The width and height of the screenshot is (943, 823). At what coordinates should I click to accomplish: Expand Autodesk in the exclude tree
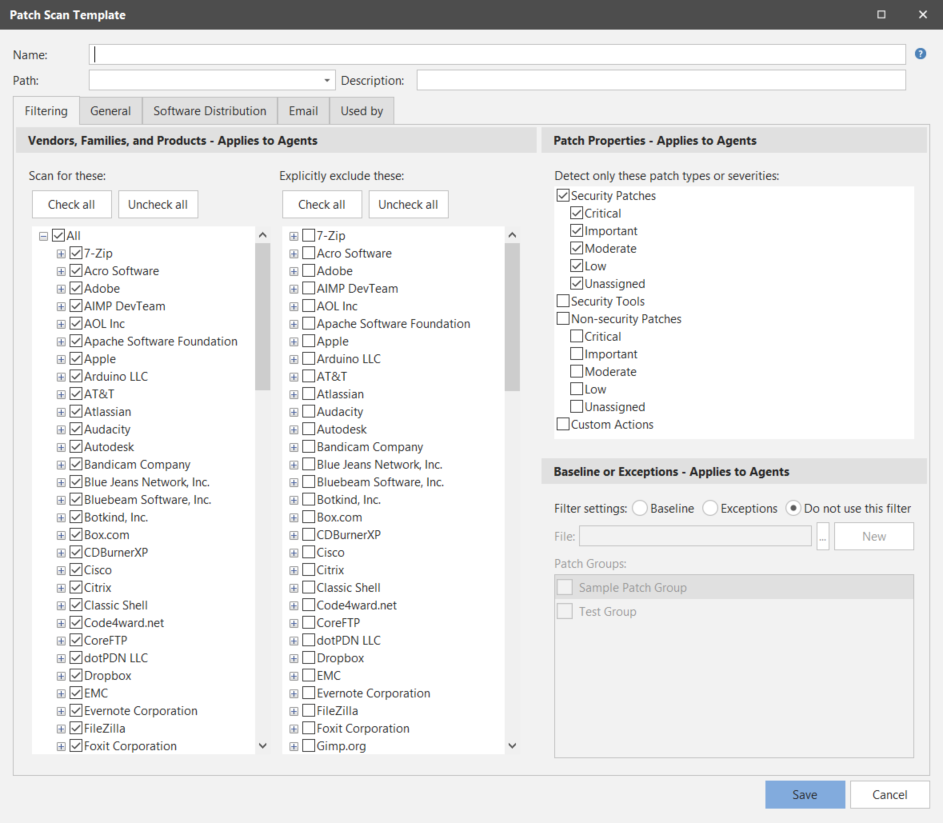(293, 430)
